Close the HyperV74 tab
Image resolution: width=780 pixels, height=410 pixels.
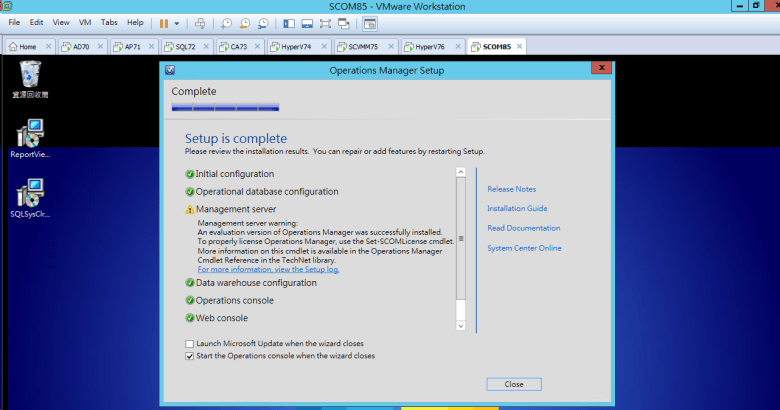pos(325,47)
